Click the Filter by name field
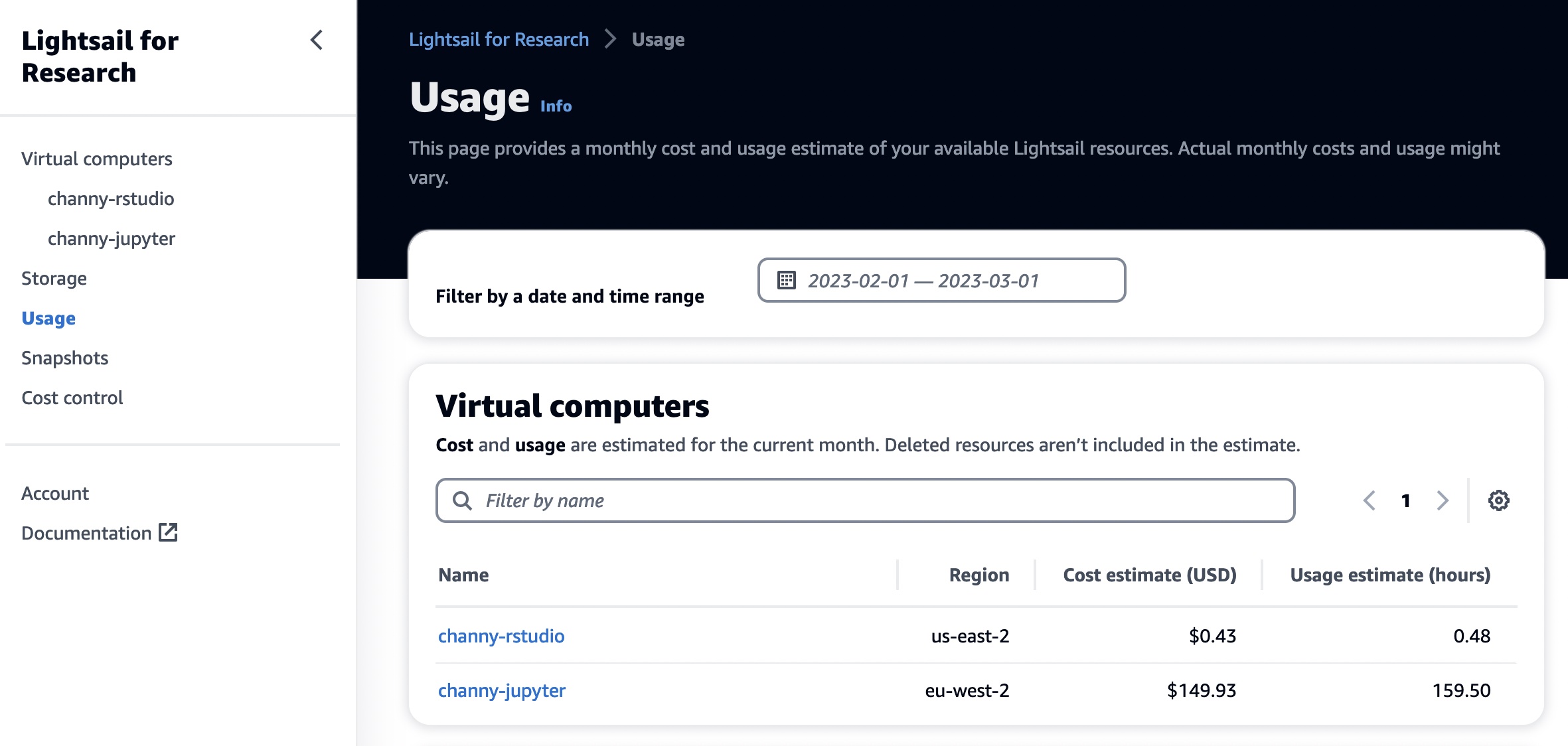The image size is (1568, 746). pos(876,500)
